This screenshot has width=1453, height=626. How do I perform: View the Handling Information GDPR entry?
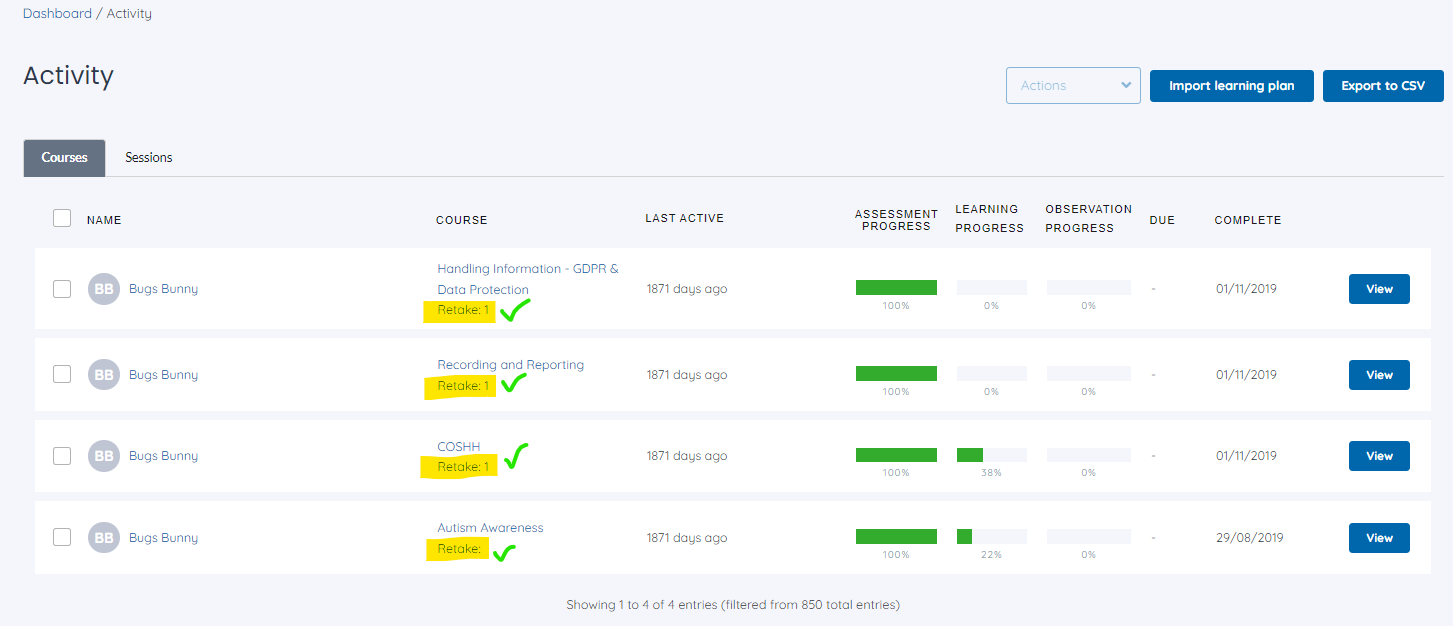point(1379,289)
